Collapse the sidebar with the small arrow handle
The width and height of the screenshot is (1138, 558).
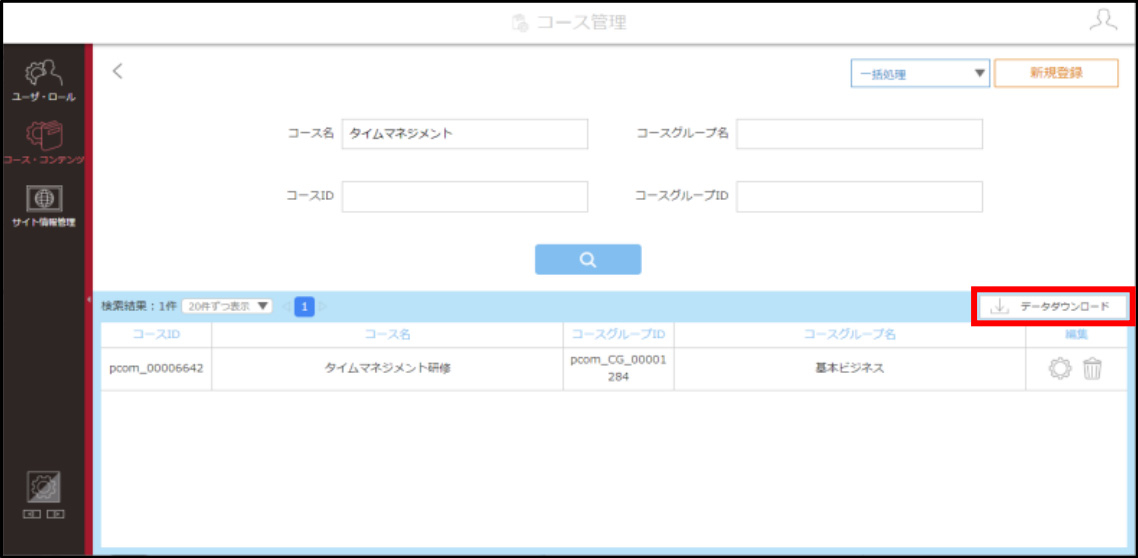(x=88, y=299)
